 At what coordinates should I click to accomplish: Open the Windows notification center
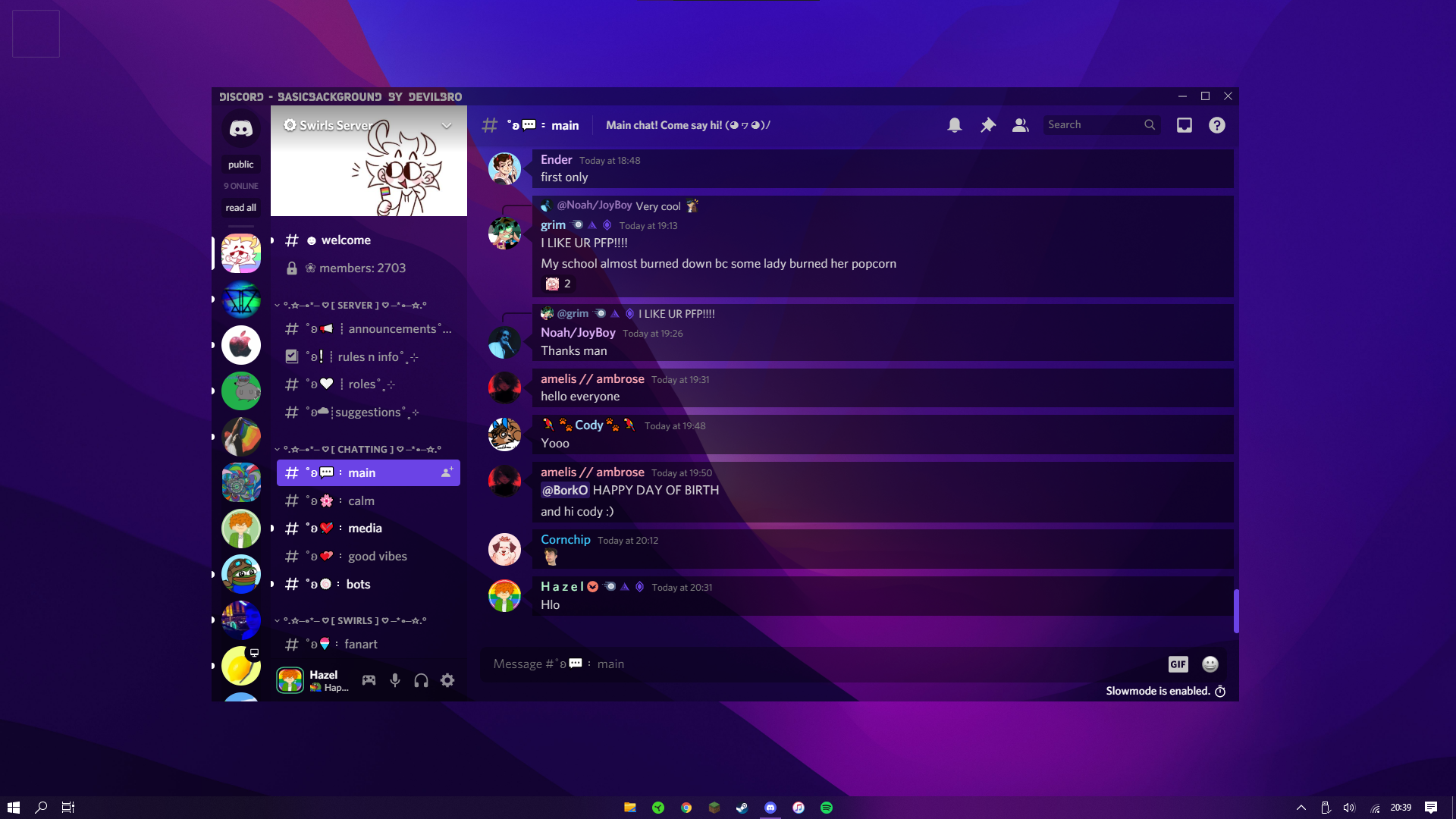pyautogui.click(x=1431, y=808)
